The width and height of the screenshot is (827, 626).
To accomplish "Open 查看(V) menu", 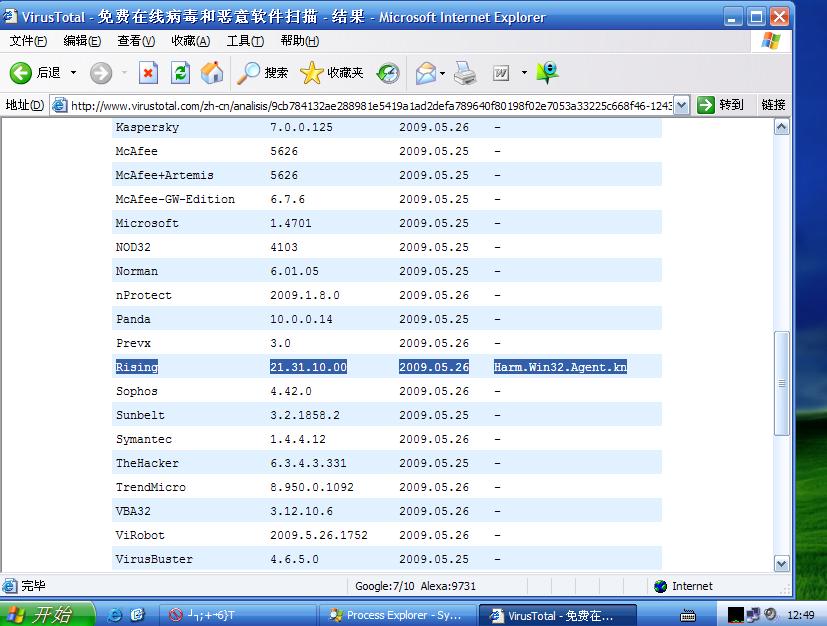I will click(x=136, y=41).
